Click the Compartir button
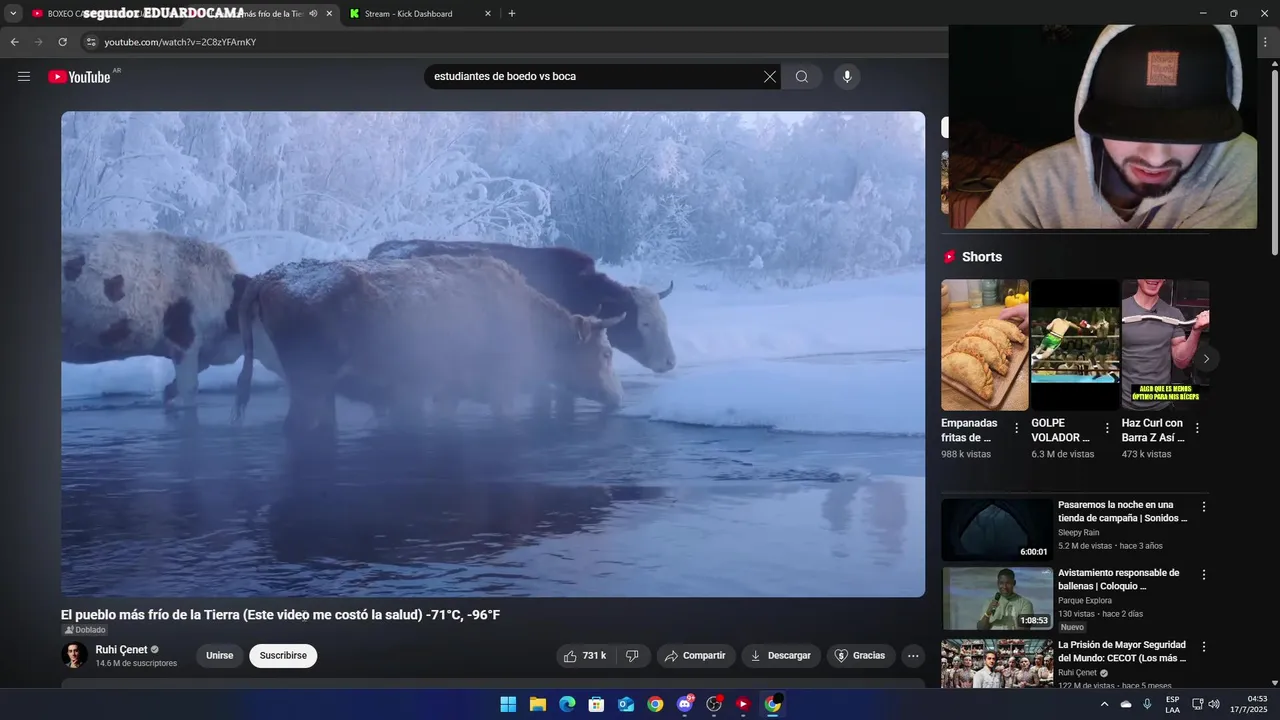The height and width of the screenshot is (720, 1280). point(696,656)
